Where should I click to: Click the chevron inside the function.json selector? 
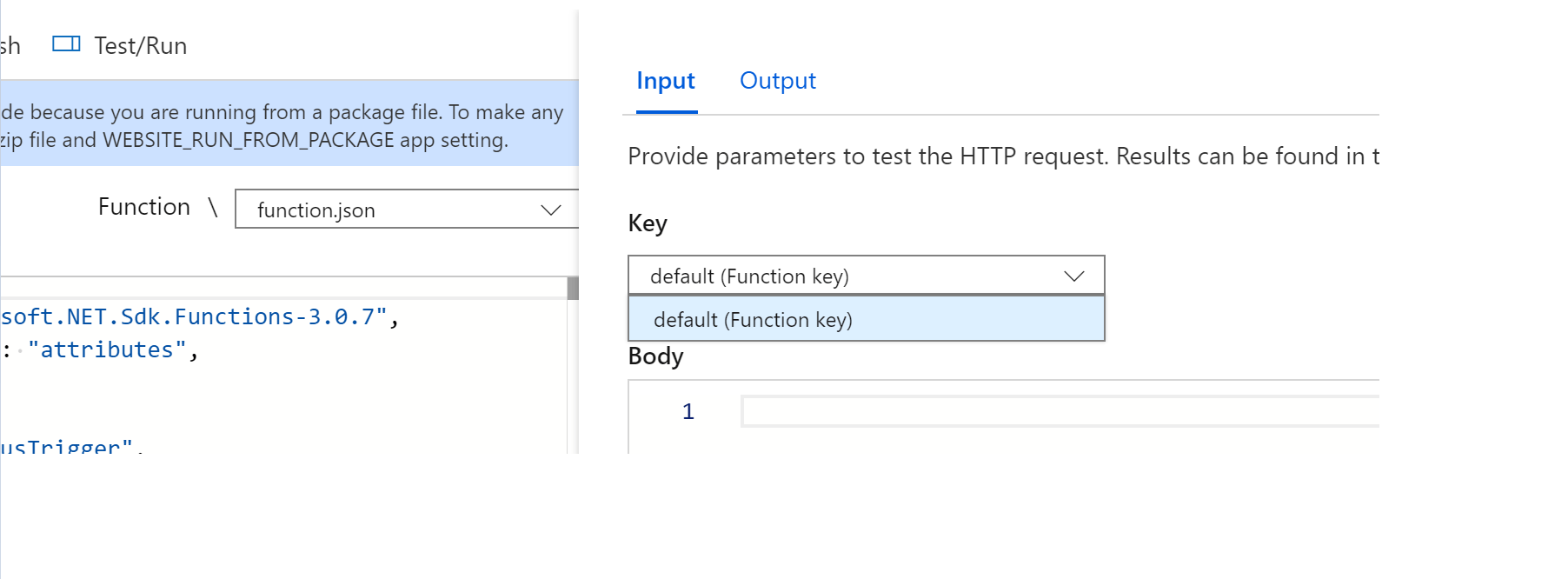coord(549,209)
